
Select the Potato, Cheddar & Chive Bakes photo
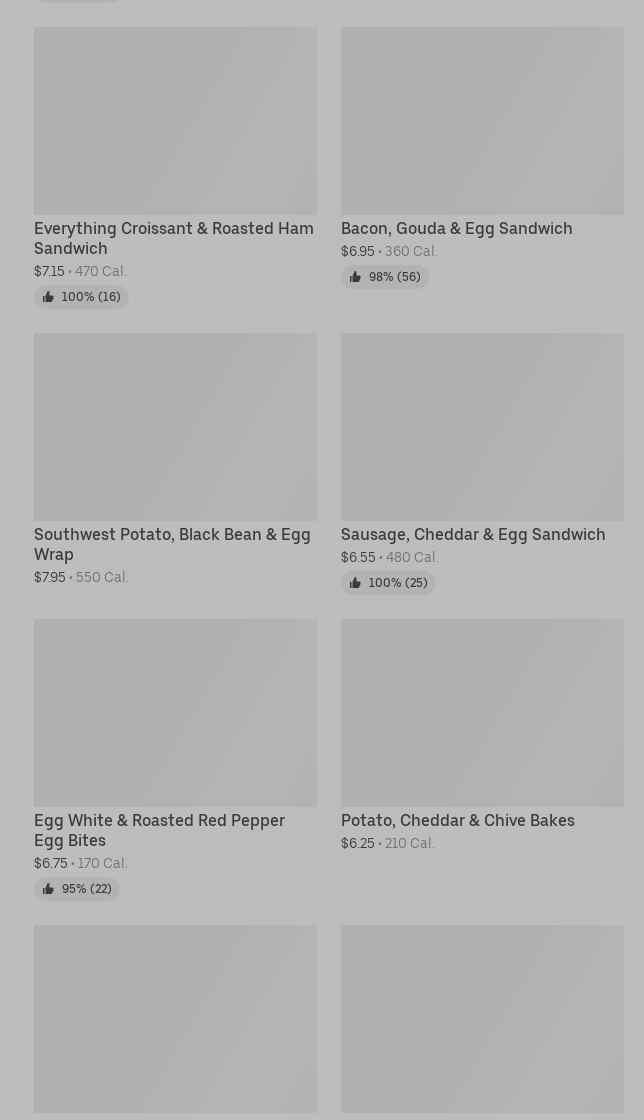[x=482, y=712]
